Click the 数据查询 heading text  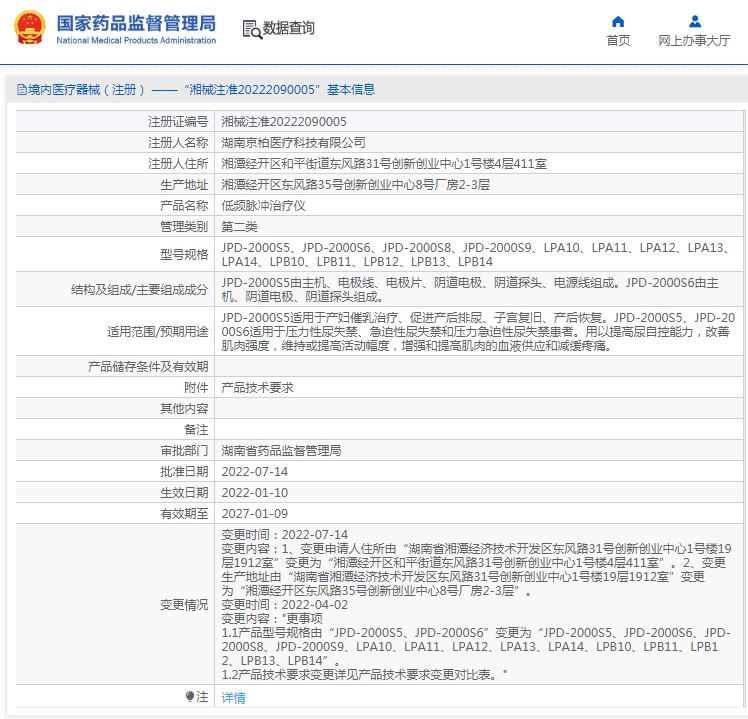[x=289, y=28]
